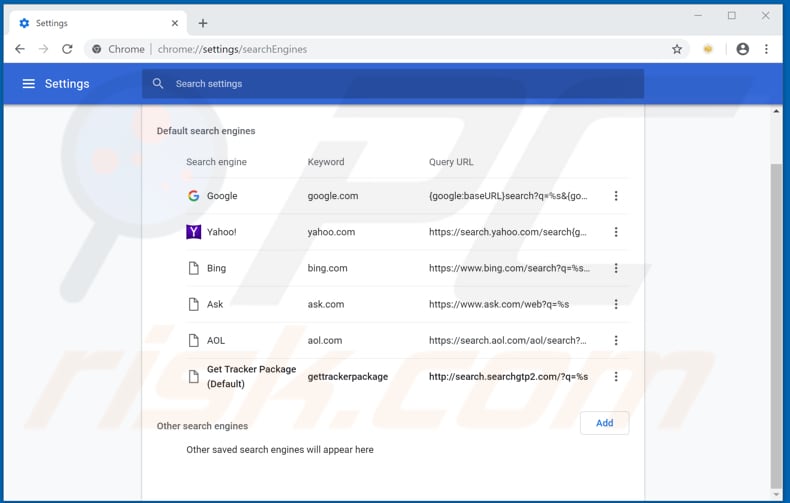Open more actions for Yahoo! row
The image size is (790, 503).
coord(616,232)
